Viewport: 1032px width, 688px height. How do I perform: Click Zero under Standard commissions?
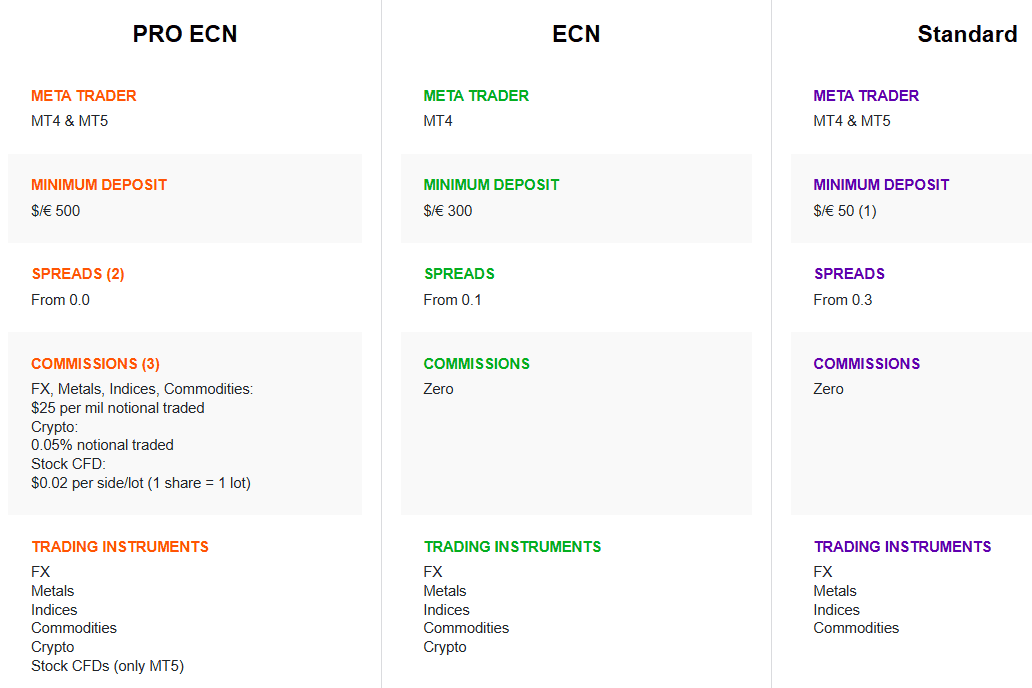(x=828, y=389)
